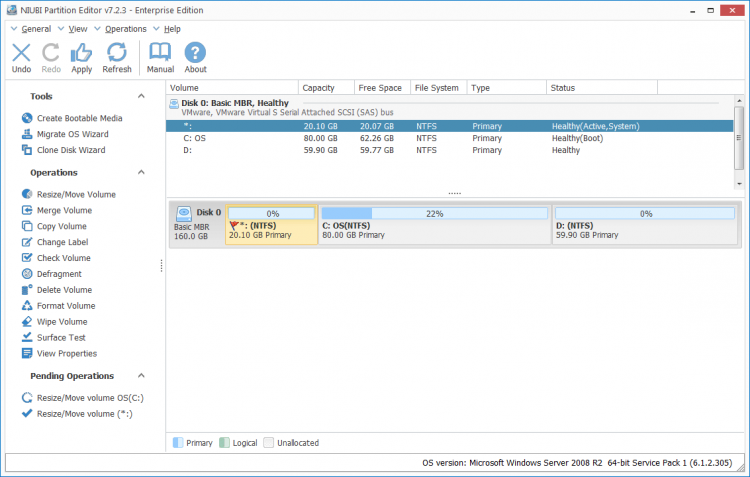Sort by the Capacity column header

327,88
